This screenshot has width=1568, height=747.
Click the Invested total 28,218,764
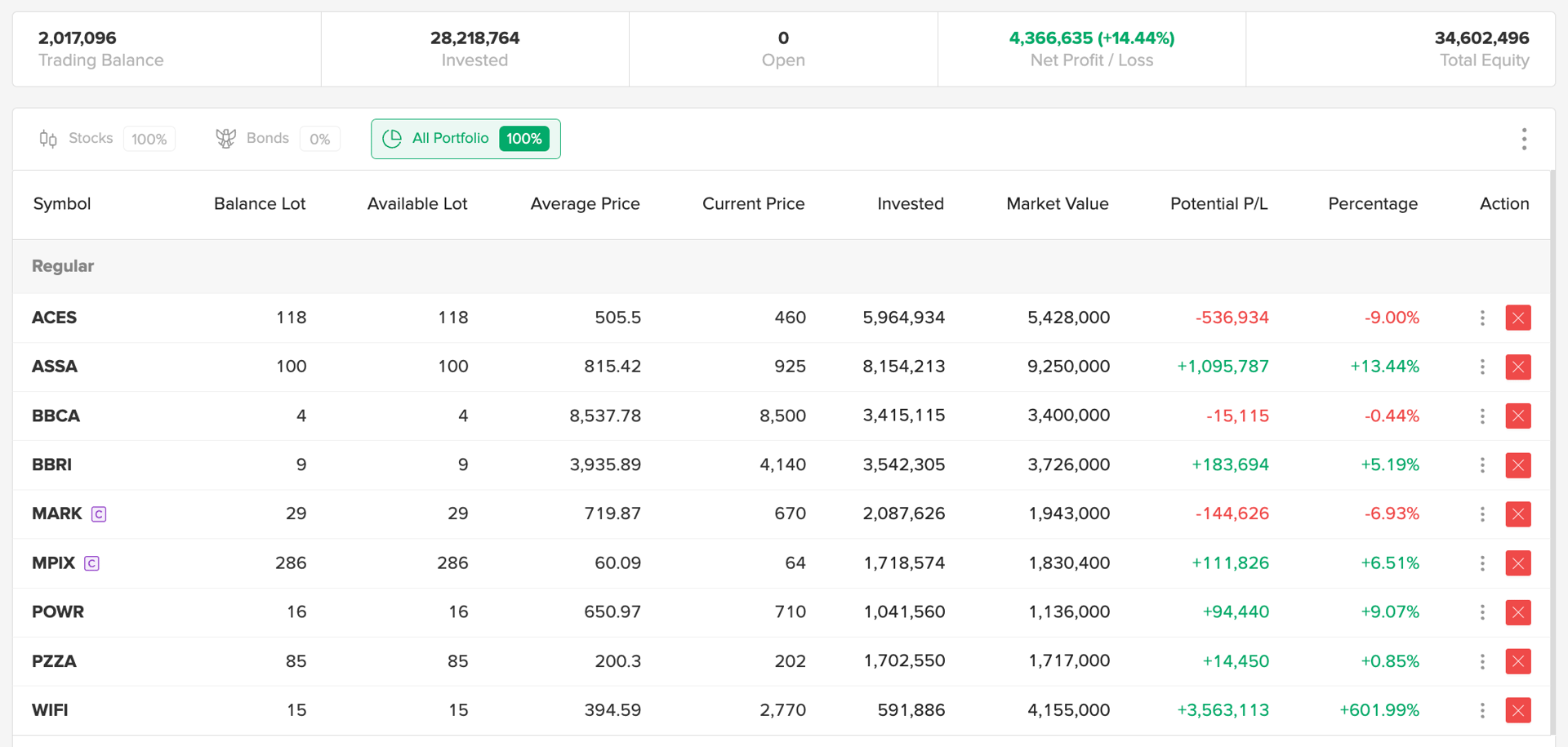click(474, 38)
